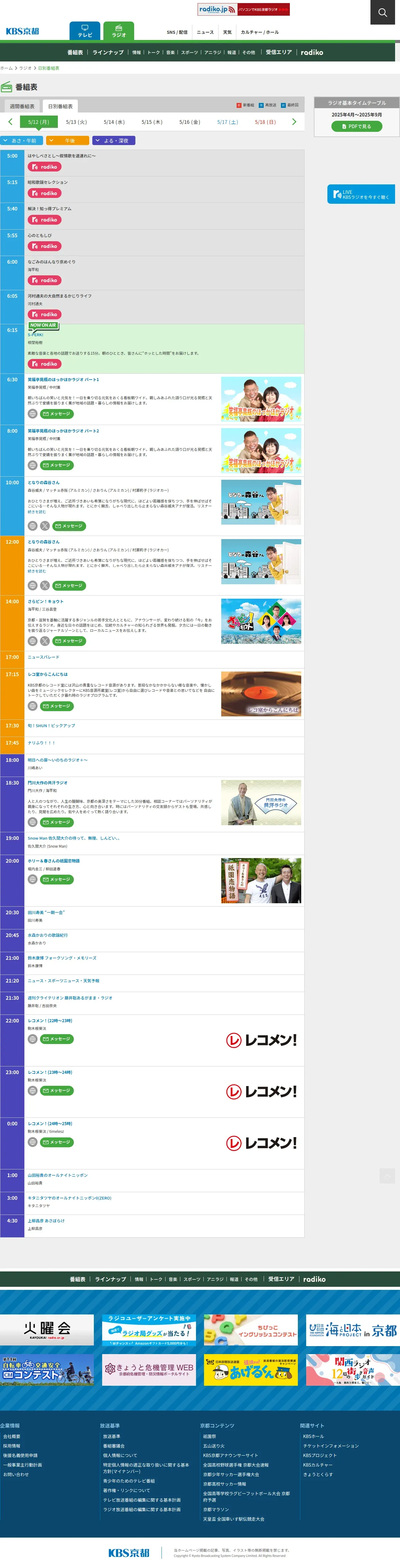Open website globe icon for 8:00 program
Image resolution: width=400 pixels, height=1568 pixels.
(x=33, y=465)
